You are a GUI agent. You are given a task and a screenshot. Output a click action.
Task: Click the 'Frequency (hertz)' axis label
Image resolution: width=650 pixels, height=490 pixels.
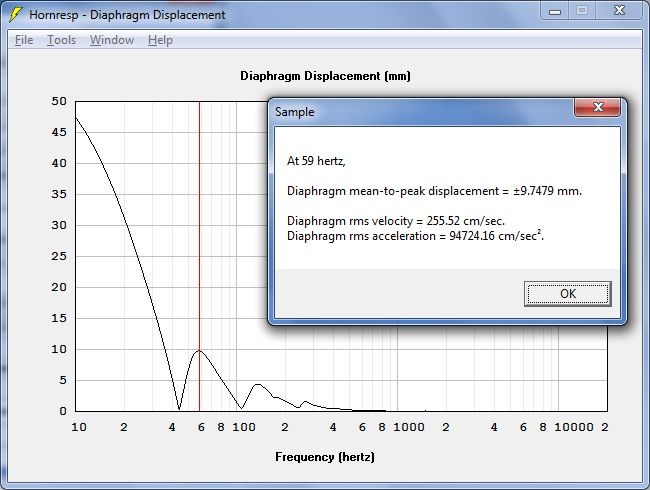click(325, 457)
